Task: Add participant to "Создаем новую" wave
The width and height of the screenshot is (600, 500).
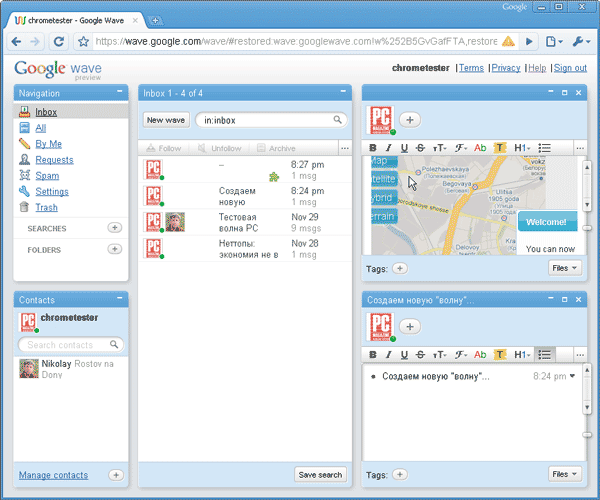Action: pos(410,327)
